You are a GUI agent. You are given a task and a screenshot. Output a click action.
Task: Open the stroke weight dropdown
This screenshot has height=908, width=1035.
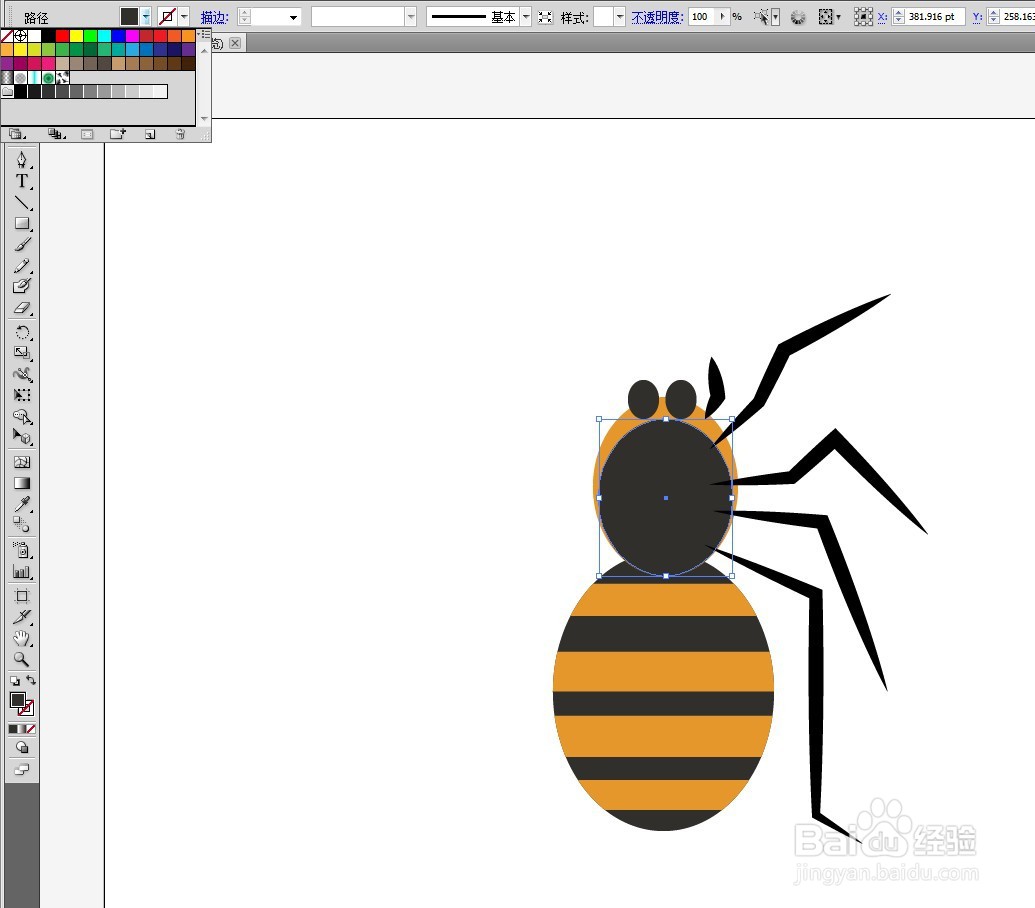pyautogui.click(x=293, y=17)
